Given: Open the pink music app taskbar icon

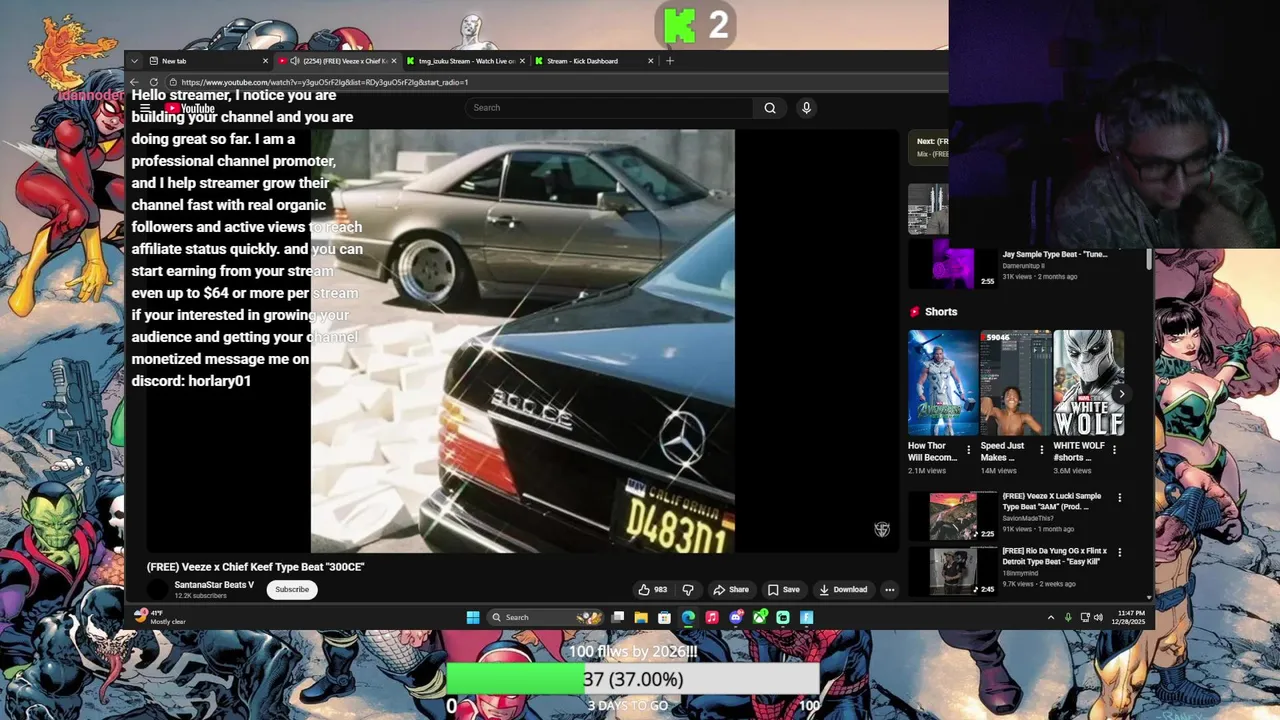Looking at the screenshot, I should pyautogui.click(x=712, y=617).
